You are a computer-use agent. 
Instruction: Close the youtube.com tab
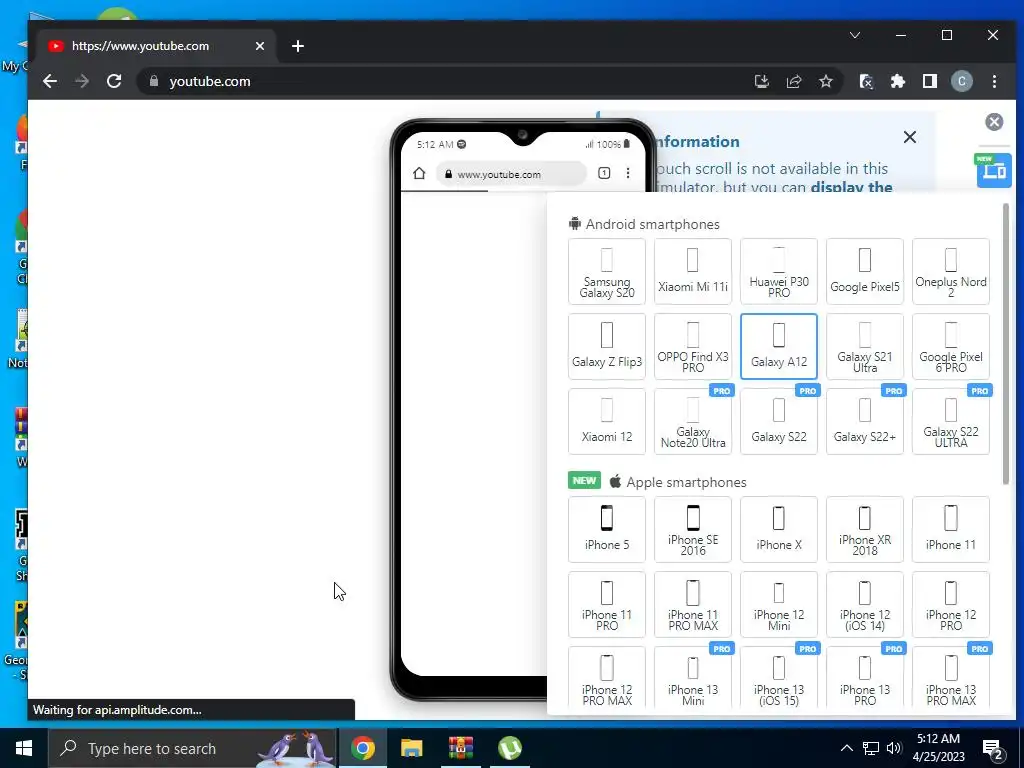point(260,46)
